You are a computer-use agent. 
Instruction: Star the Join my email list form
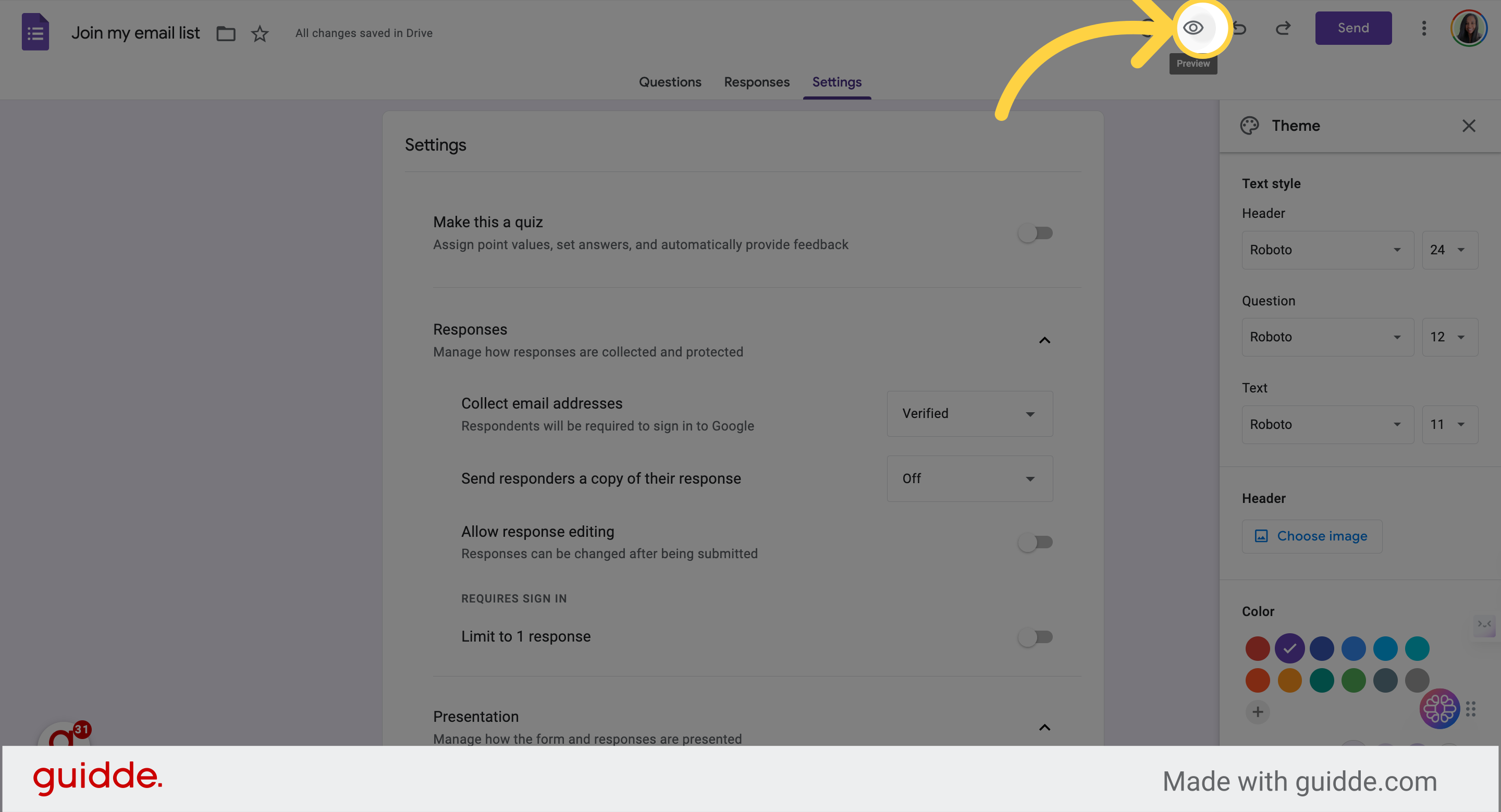[260, 33]
